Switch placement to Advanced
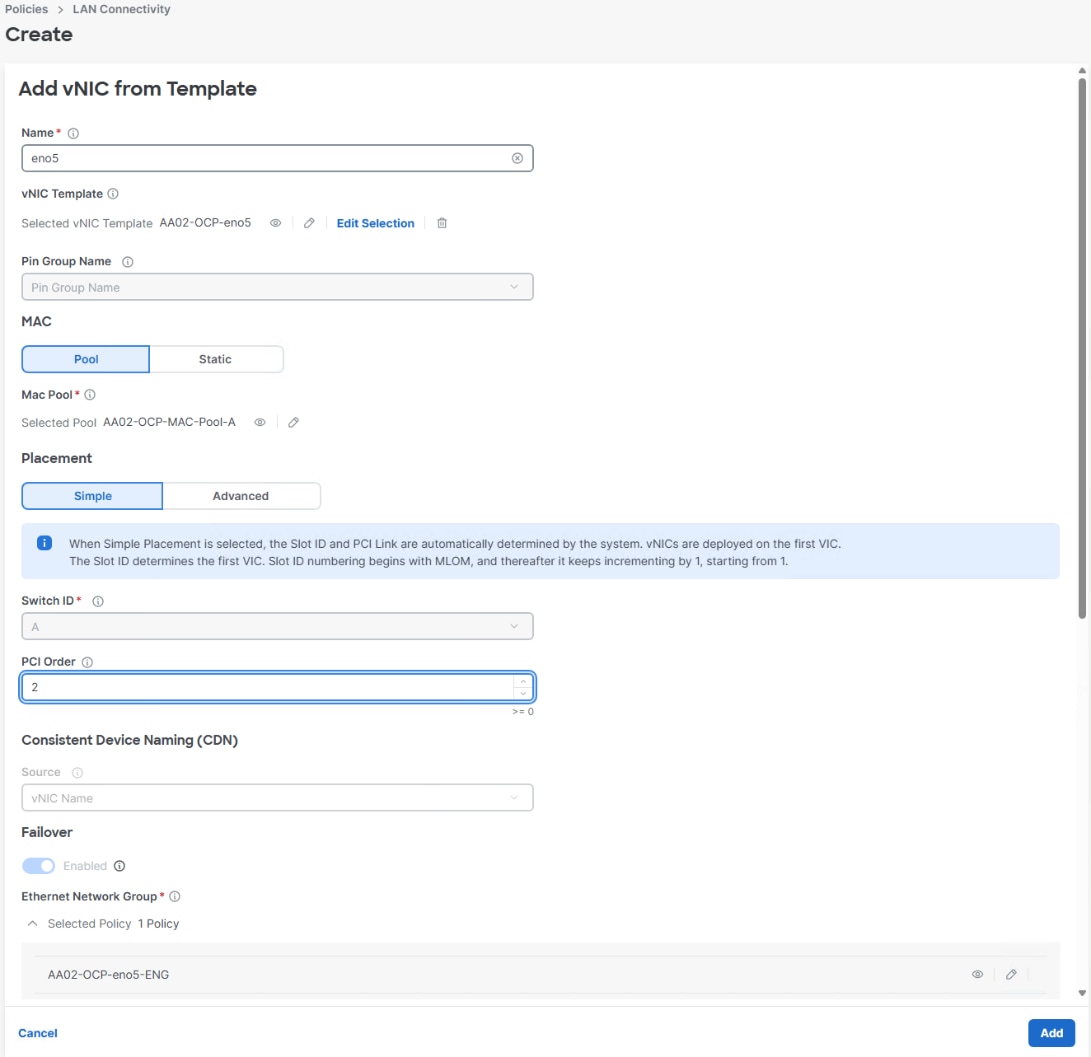The height and width of the screenshot is (1057, 1091). click(x=241, y=496)
